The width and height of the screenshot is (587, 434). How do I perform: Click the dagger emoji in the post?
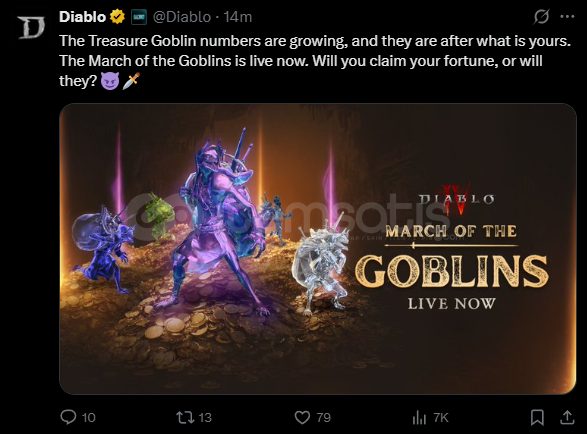coord(131,81)
